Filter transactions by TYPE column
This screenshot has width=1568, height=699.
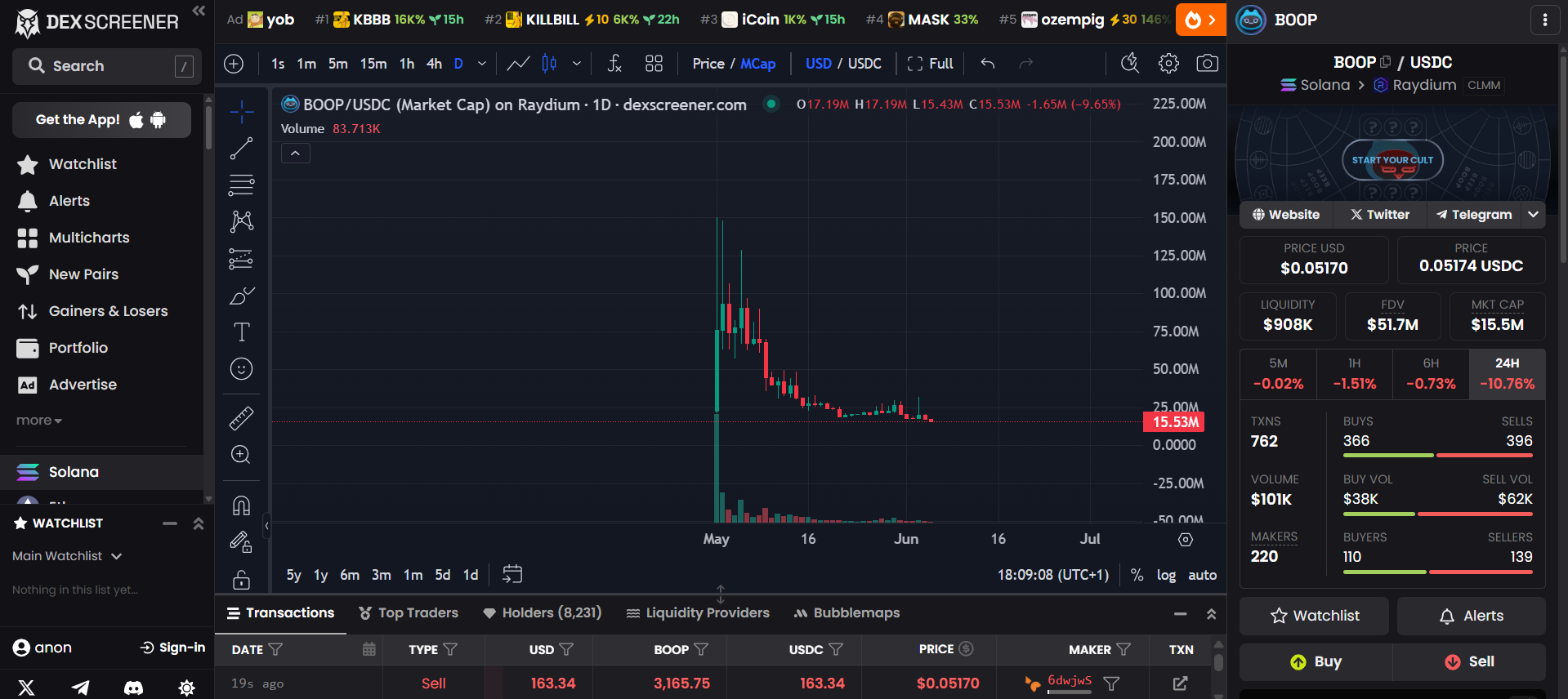[x=450, y=649]
